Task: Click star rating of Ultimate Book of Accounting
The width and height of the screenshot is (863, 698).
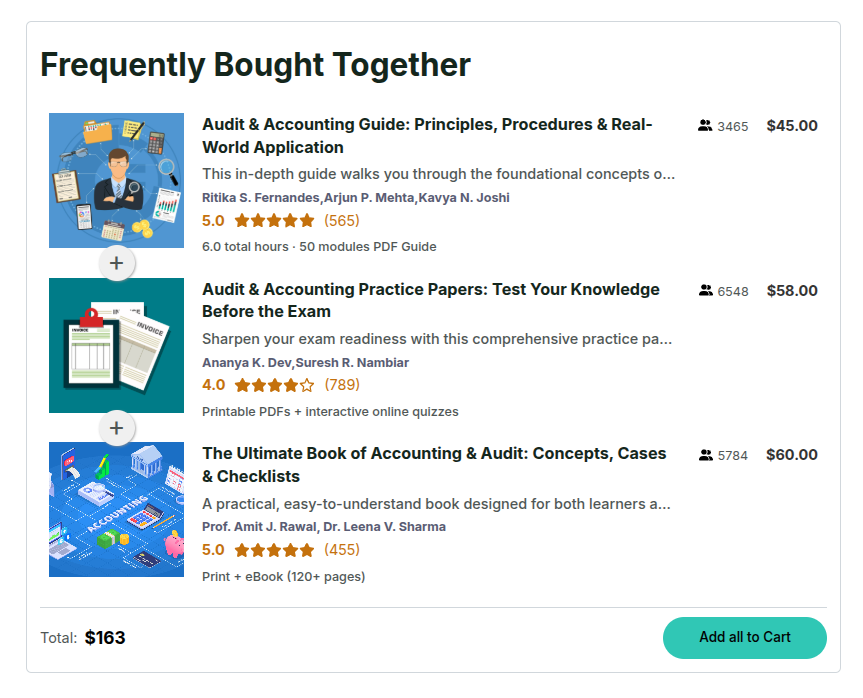Action: [274, 550]
